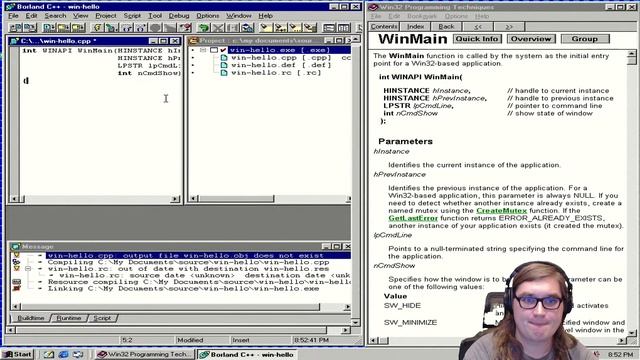Open the Borland File menu

coord(13,16)
